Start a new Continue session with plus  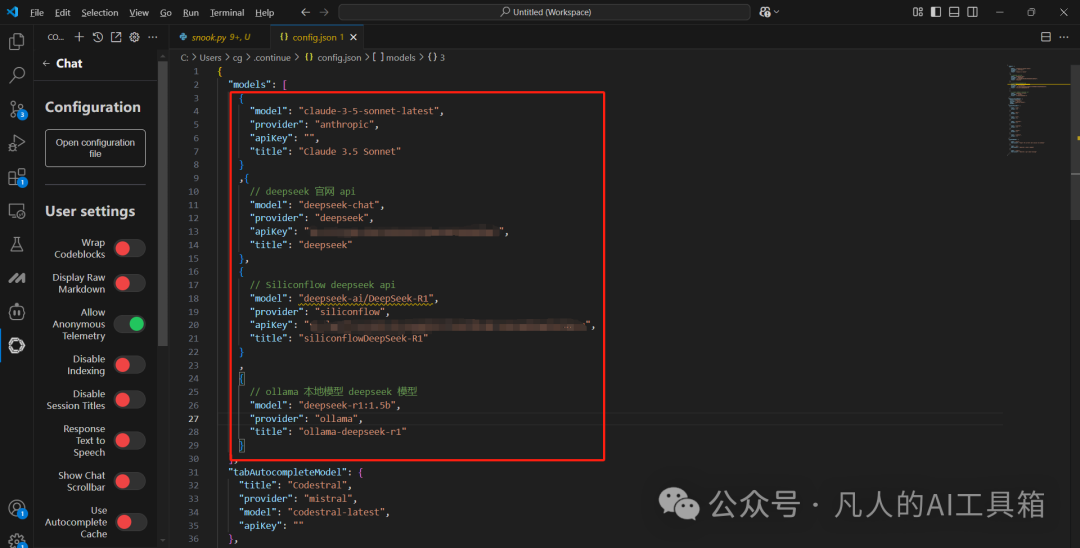click(x=79, y=37)
